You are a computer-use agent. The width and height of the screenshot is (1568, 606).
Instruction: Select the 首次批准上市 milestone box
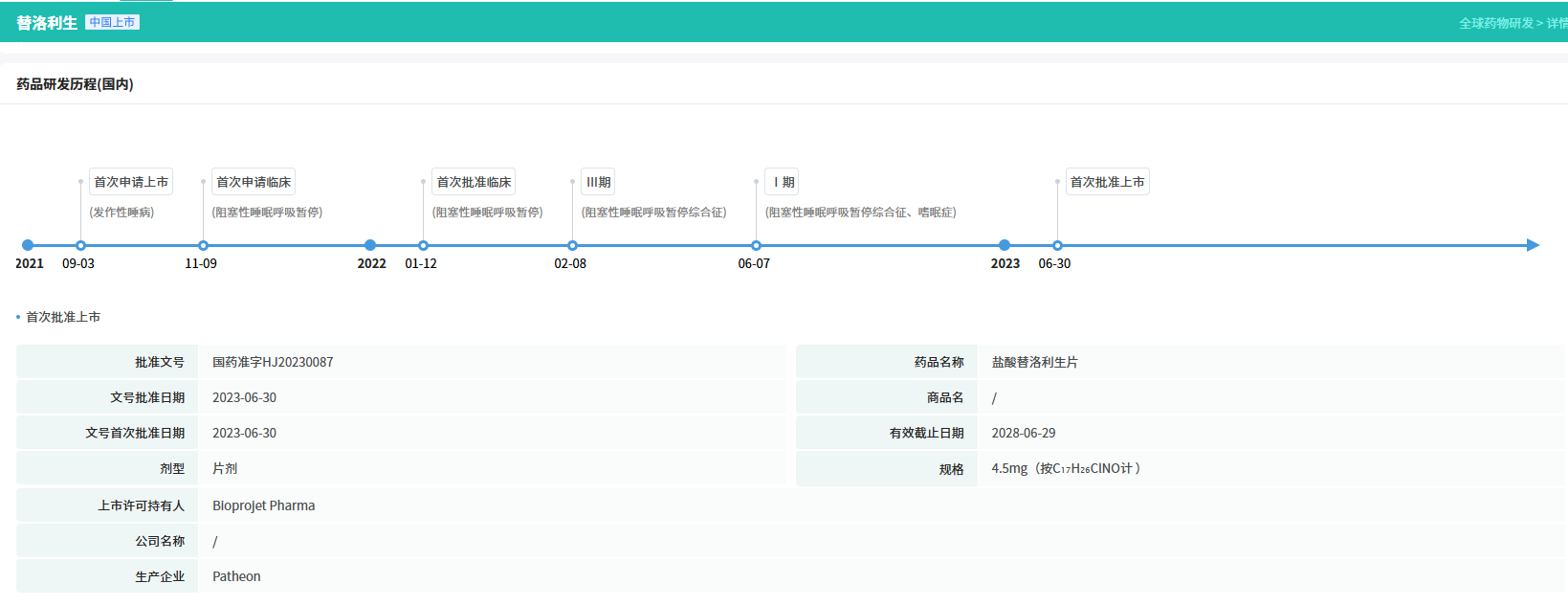coord(1107,182)
